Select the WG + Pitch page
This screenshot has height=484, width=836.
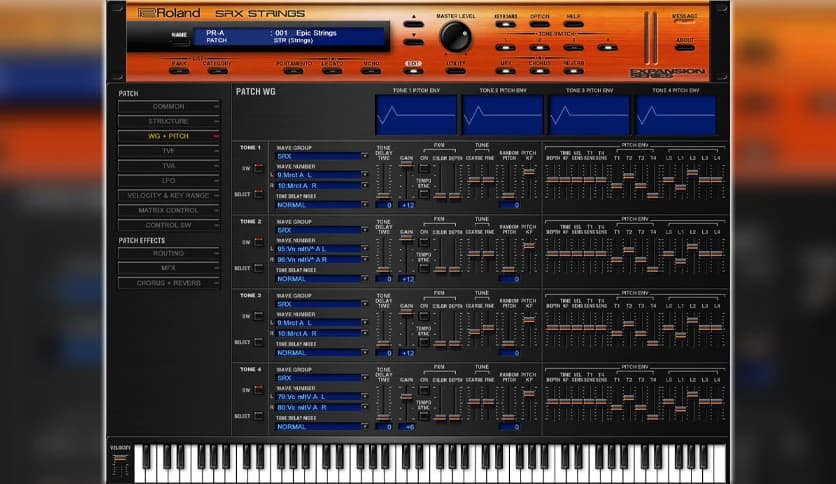(x=168, y=136)
